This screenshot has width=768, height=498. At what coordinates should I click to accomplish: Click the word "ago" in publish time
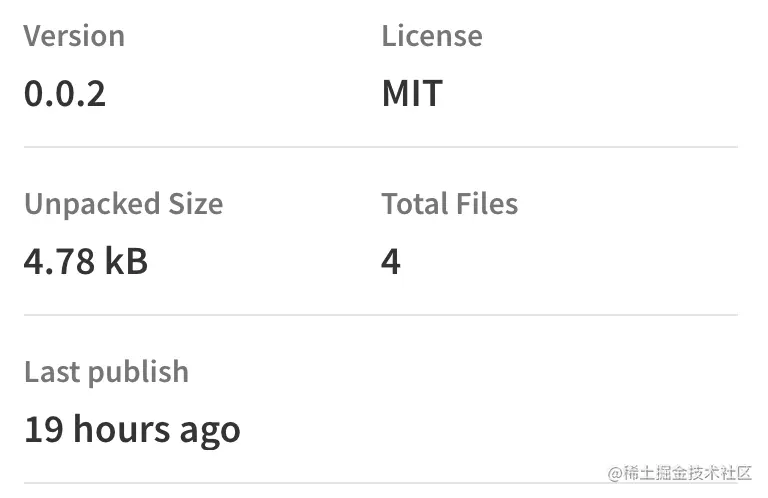[x=210, y=432]
